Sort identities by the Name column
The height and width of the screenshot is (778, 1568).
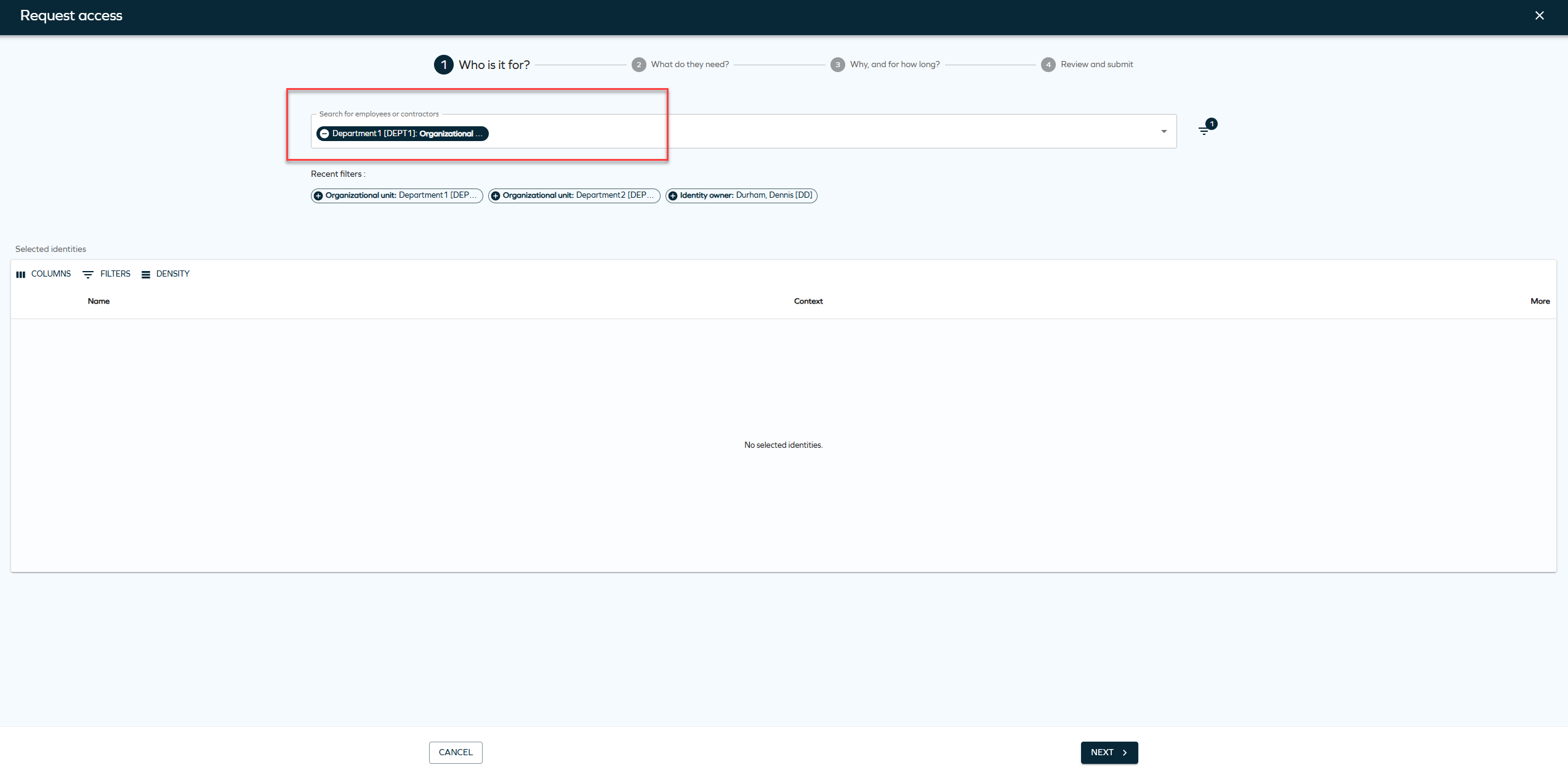(99, 301)
